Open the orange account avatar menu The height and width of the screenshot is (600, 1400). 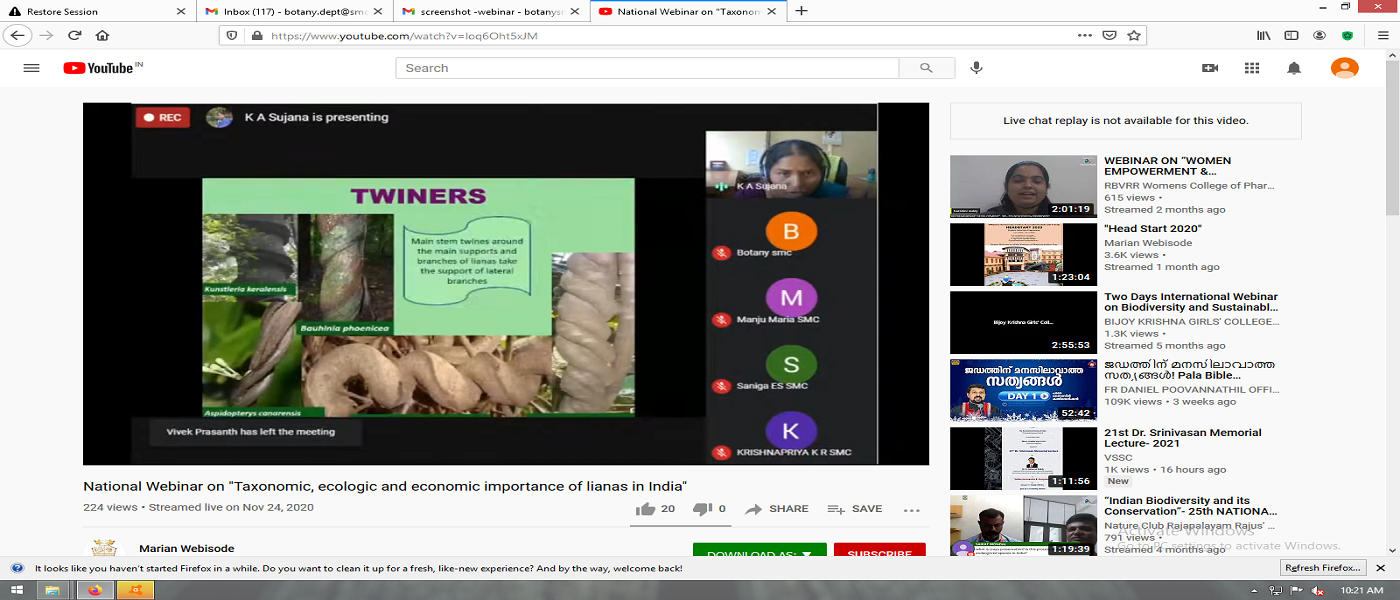(x=1344, y=68)
